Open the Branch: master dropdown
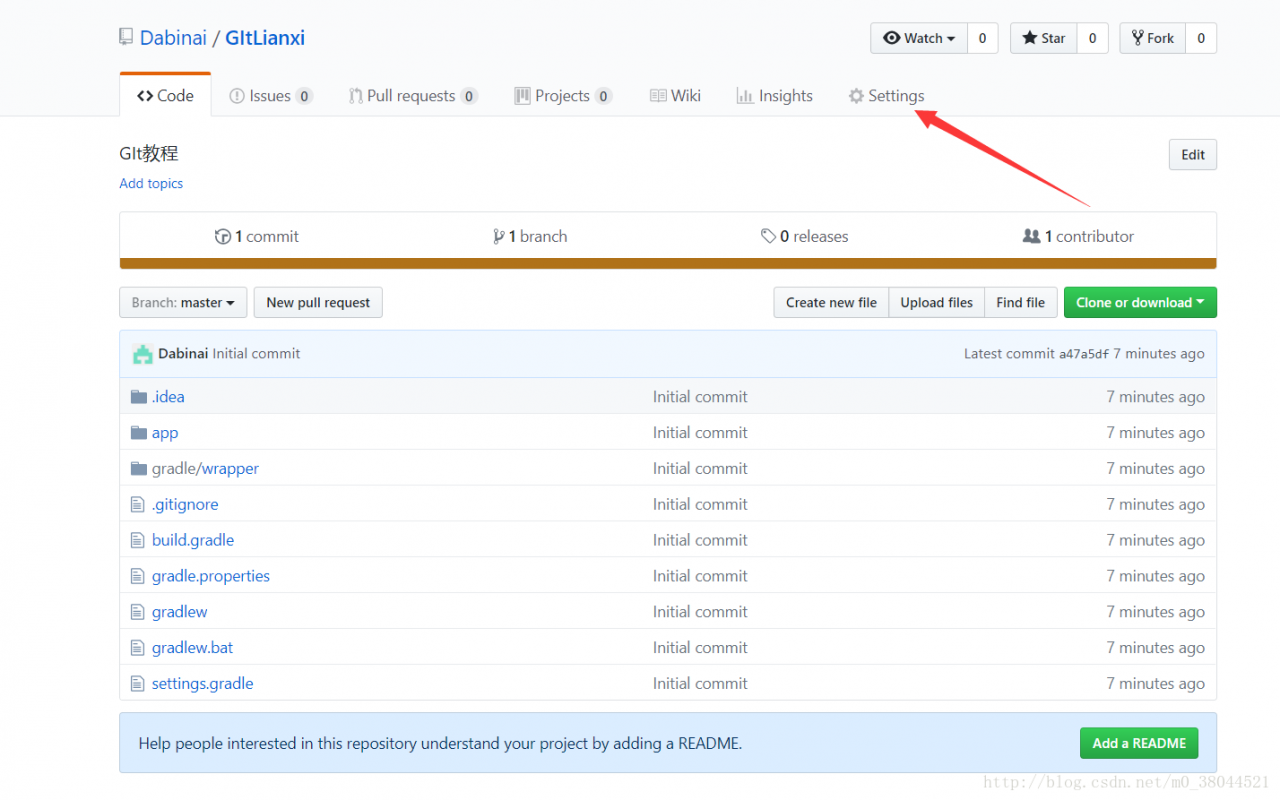Screen dimensions: 1280x800 tap(183, 303)
